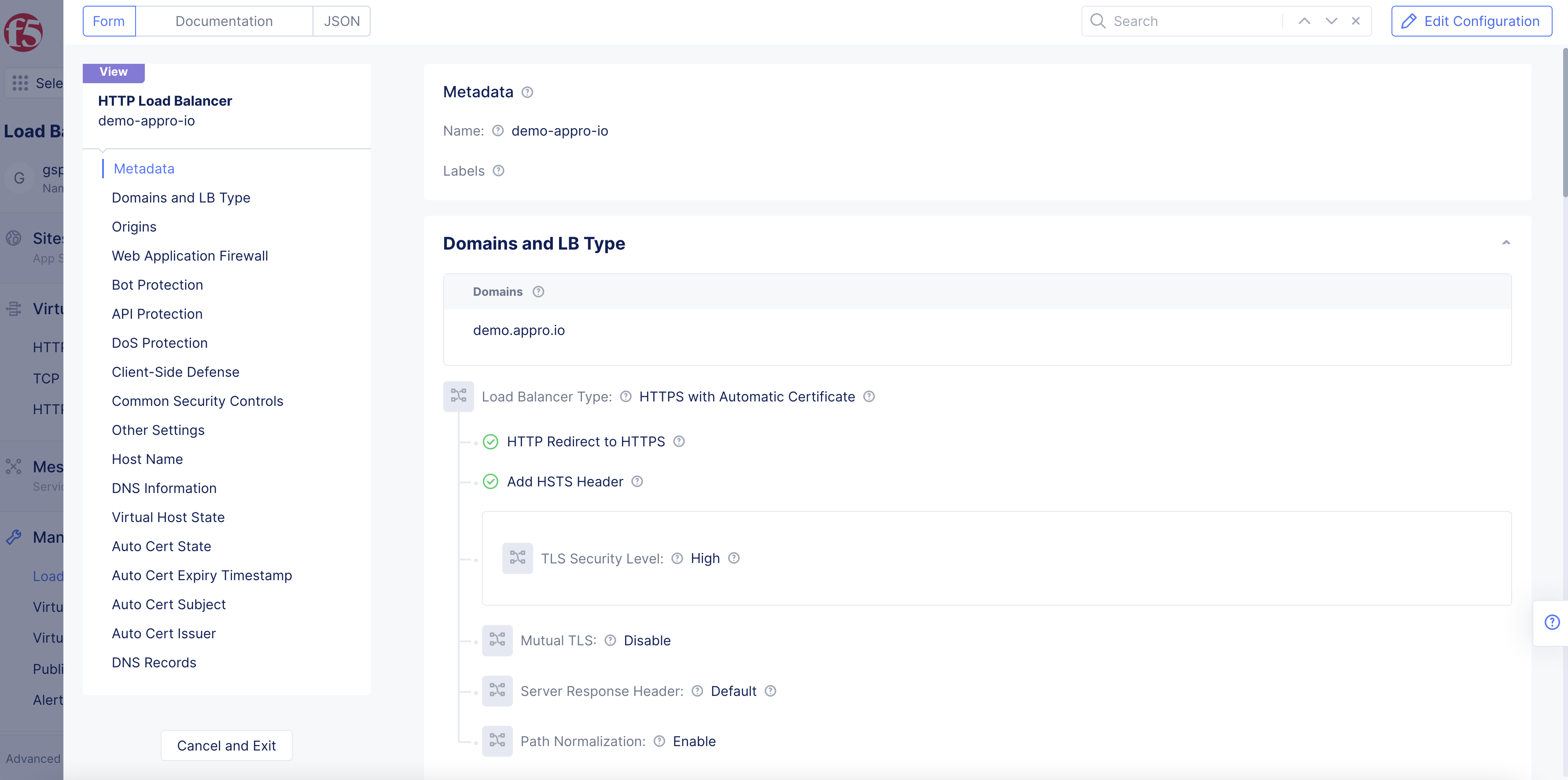Clear the search with the X icon

pyautogui.click(x=1355, y=21)
